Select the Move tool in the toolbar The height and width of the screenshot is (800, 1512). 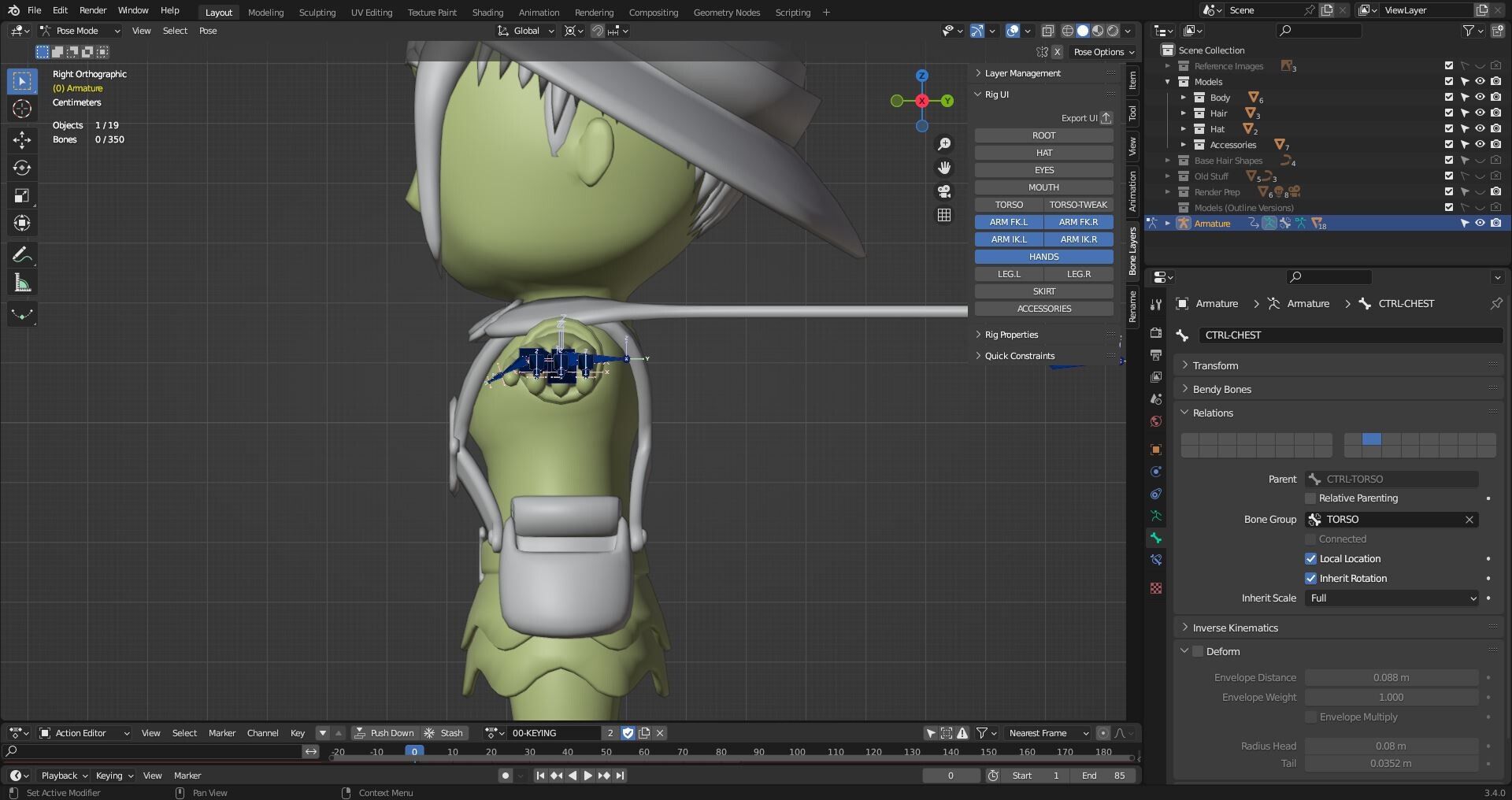pos(21,139)
